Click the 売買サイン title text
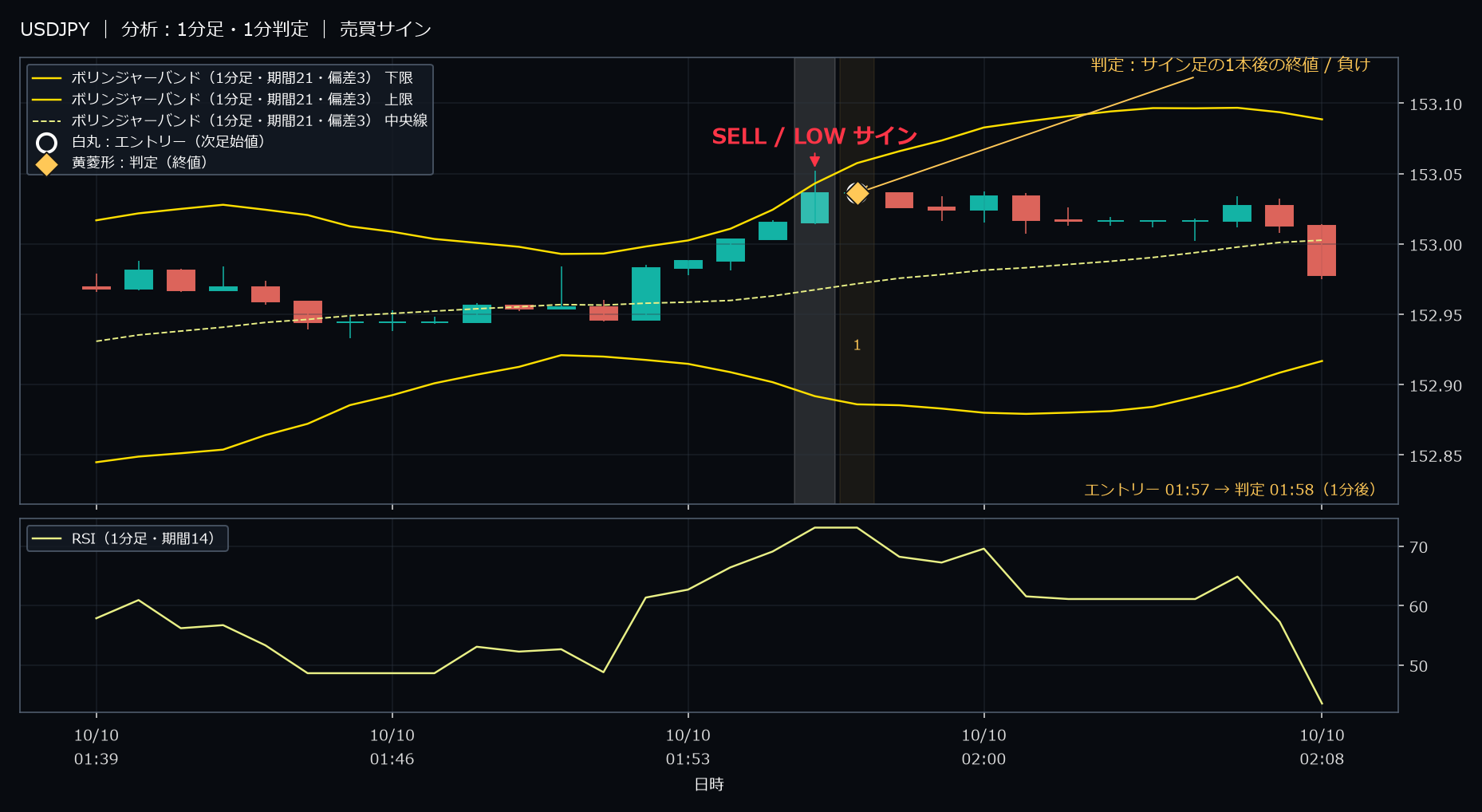 385,30
